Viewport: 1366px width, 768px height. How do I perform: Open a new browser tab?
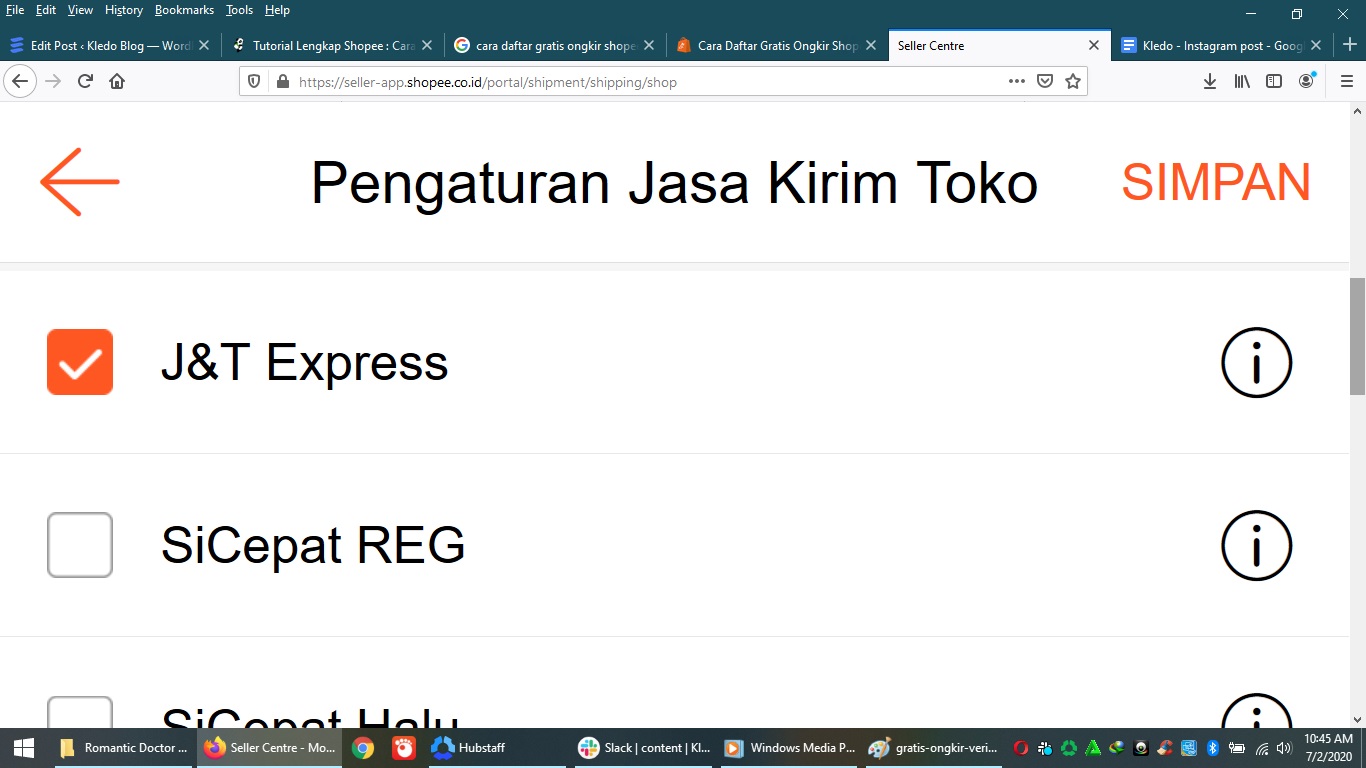(x=1350, y=45)
